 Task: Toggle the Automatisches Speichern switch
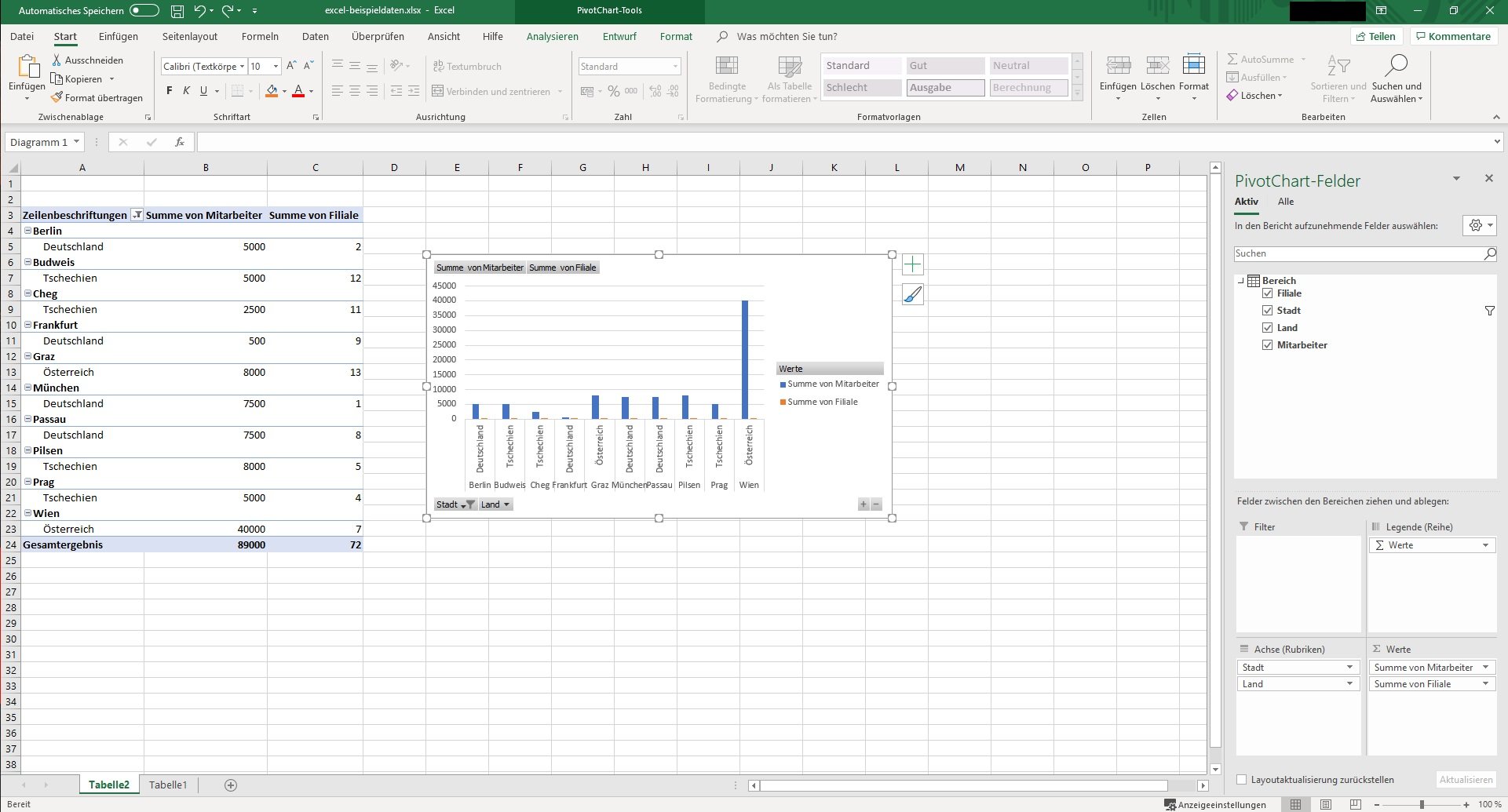tap(144, 11)
